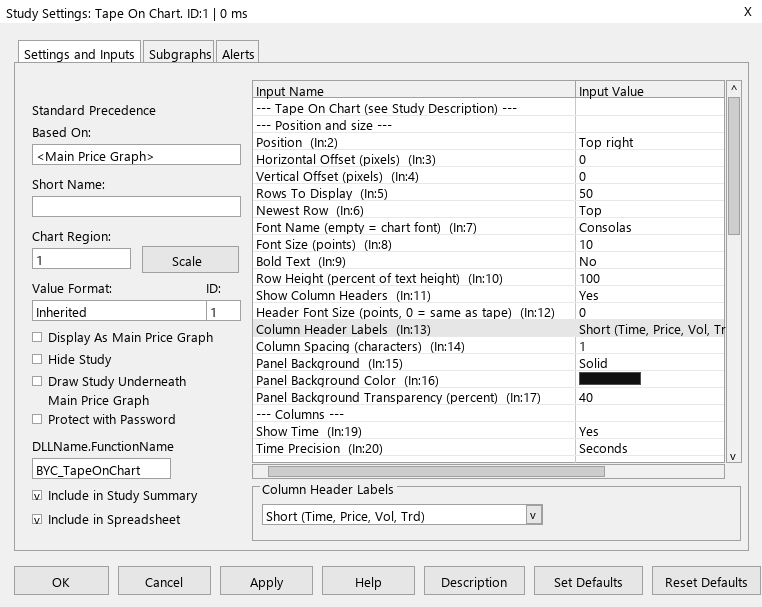This screenshot has height=607, width=762.
Task: Enable Display As Main Price Graph checkbox
Action: pos(37,337)
